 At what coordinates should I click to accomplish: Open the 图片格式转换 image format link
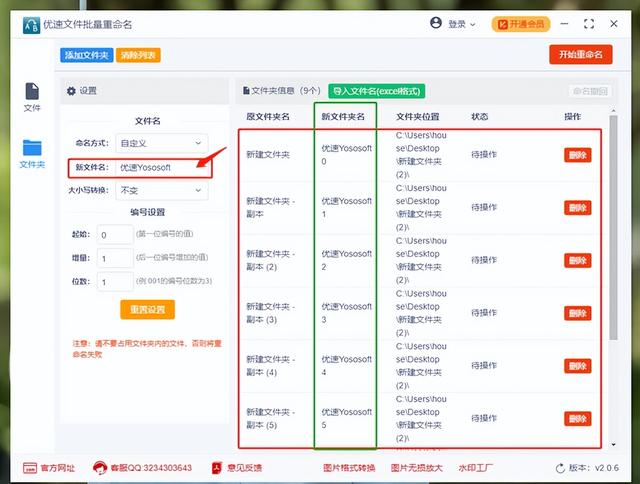349,468
